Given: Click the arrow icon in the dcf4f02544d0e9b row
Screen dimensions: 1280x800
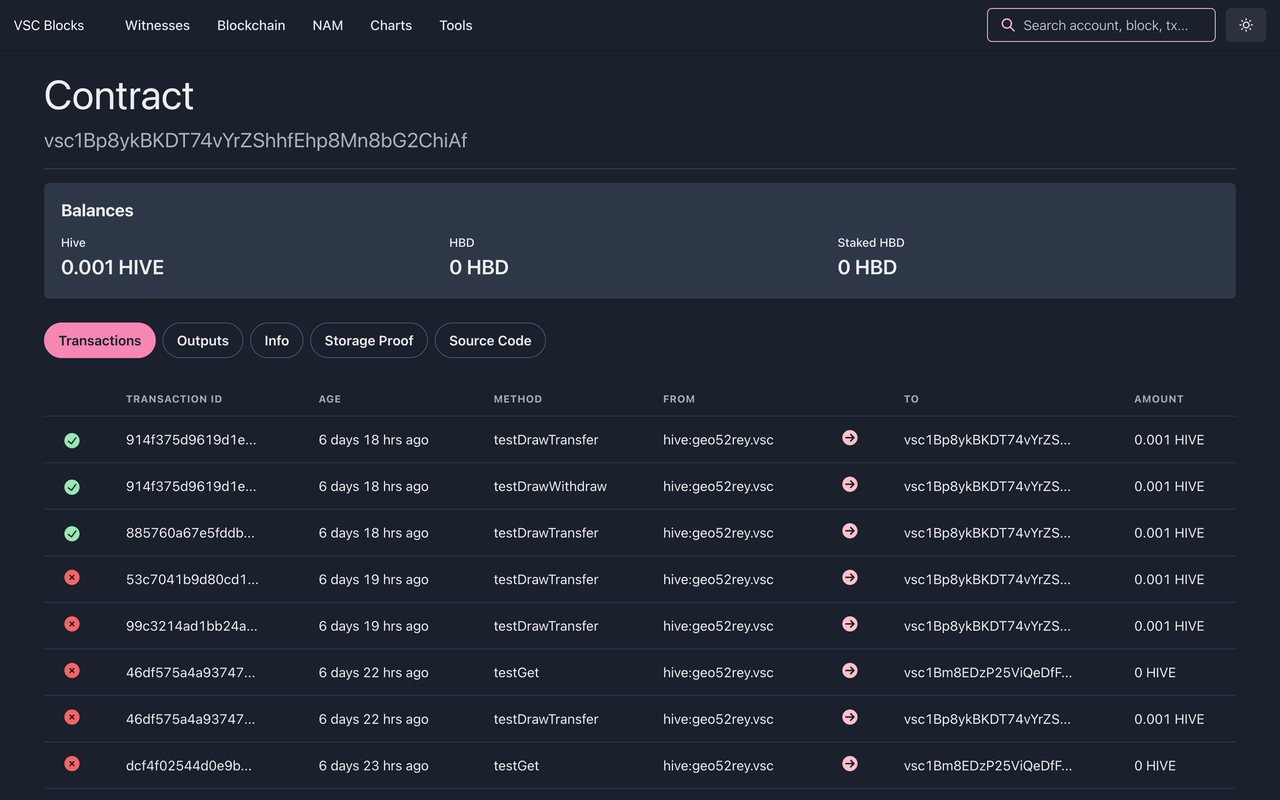Looking at the screenshot, I should click(x=850, y=764).
